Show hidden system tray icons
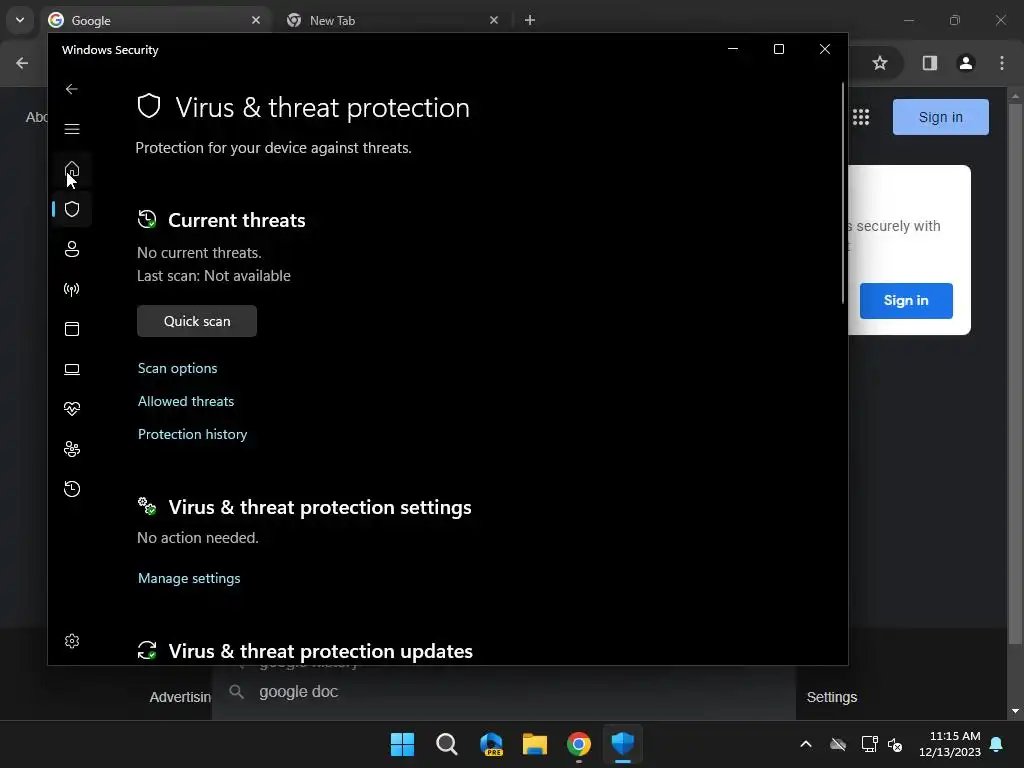Screen dimensions: 1024x768 (806, 744)
